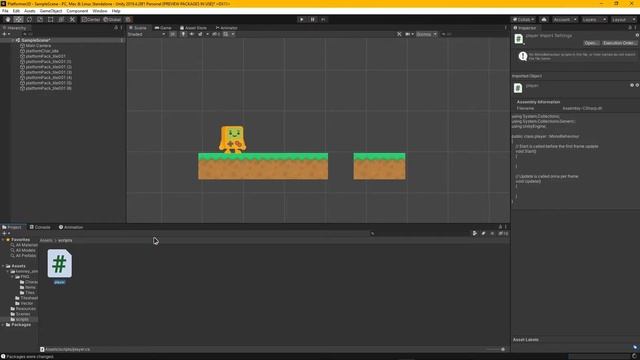Open the Component menu
The height and width of the screenshot is (360, 640).
coord(77,11)
